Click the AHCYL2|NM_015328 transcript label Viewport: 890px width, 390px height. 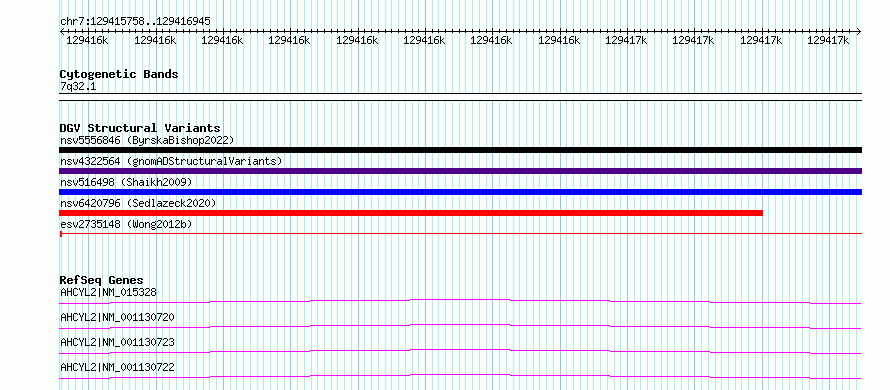point(108,292)
